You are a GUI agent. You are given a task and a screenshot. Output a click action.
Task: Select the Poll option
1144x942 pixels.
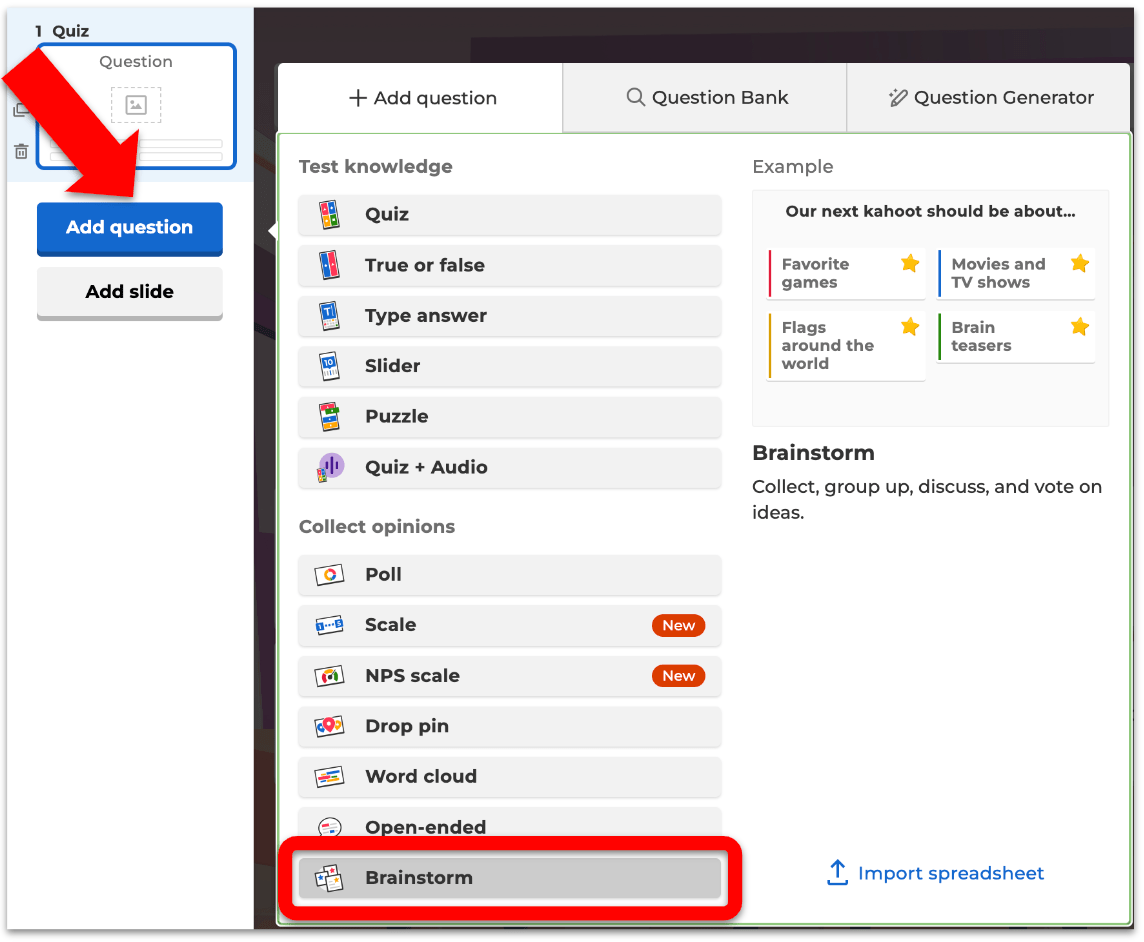click(x=510, y=575)
